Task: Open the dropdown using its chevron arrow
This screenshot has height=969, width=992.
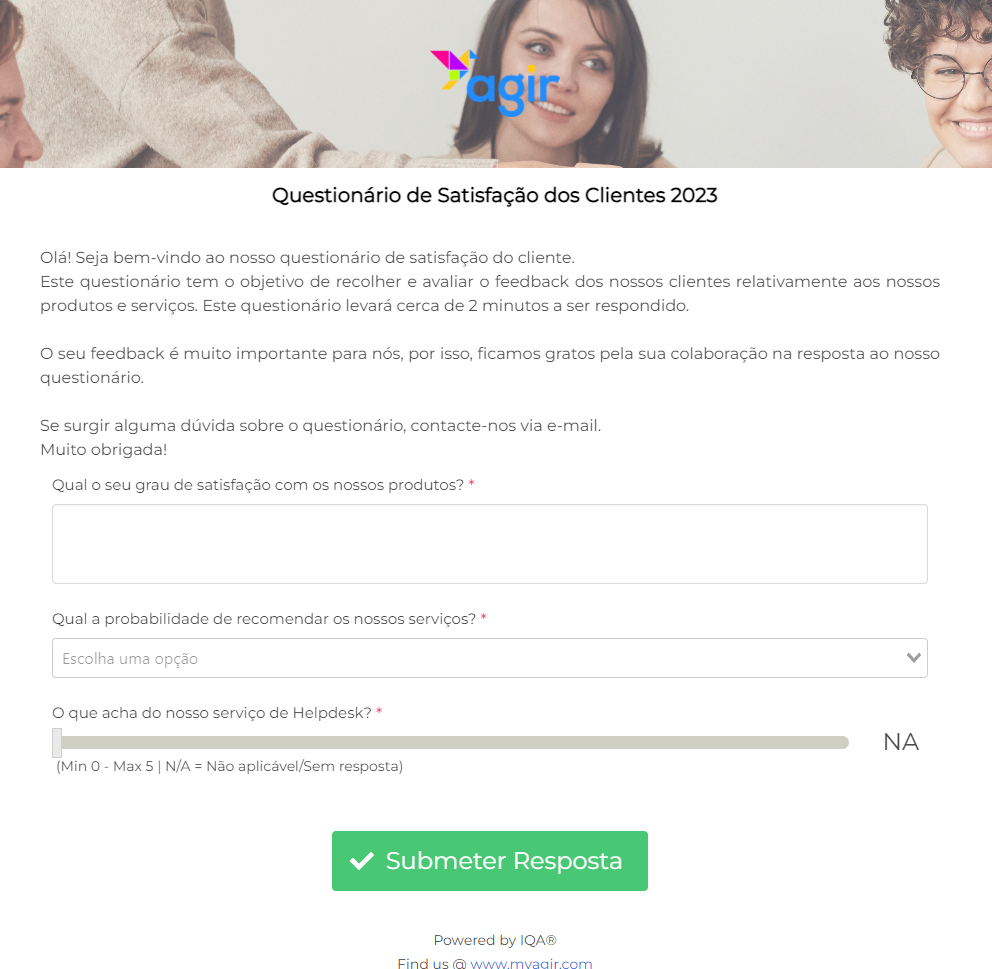Action: tap(913, 658)
